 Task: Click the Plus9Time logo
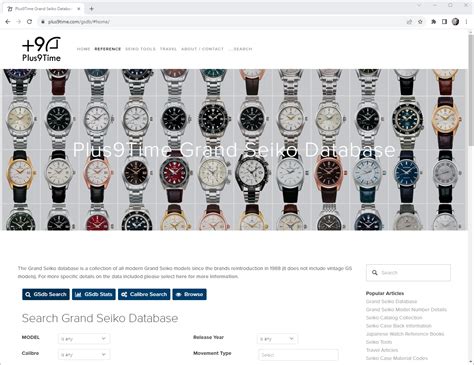(x=41, y=49)
